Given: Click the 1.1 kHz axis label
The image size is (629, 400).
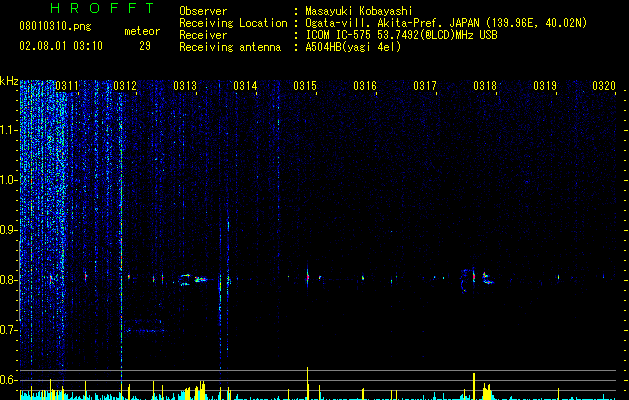Looking at the screenshot, I should (x=8, y=130).
